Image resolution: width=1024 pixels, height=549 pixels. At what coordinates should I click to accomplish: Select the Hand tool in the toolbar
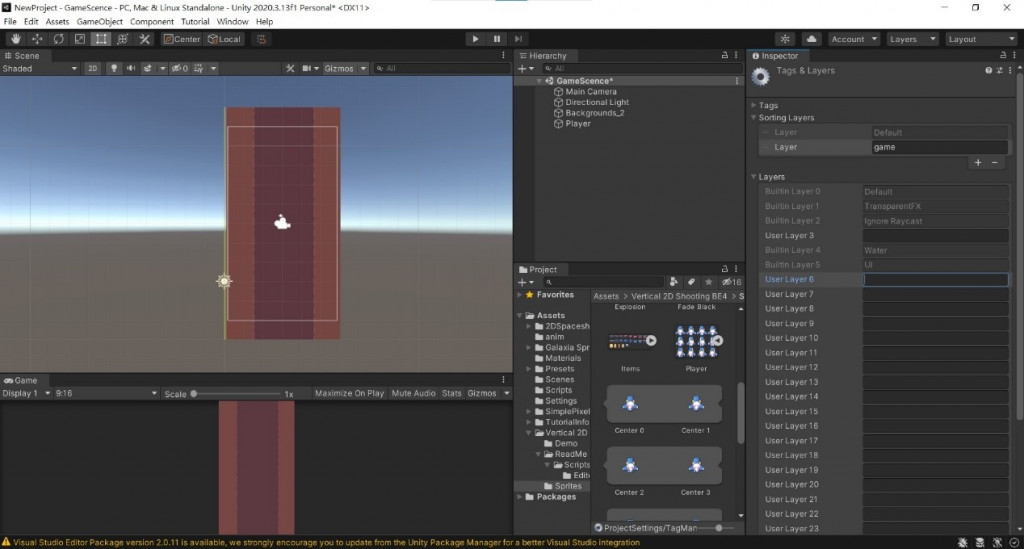(x=16, y=39)
